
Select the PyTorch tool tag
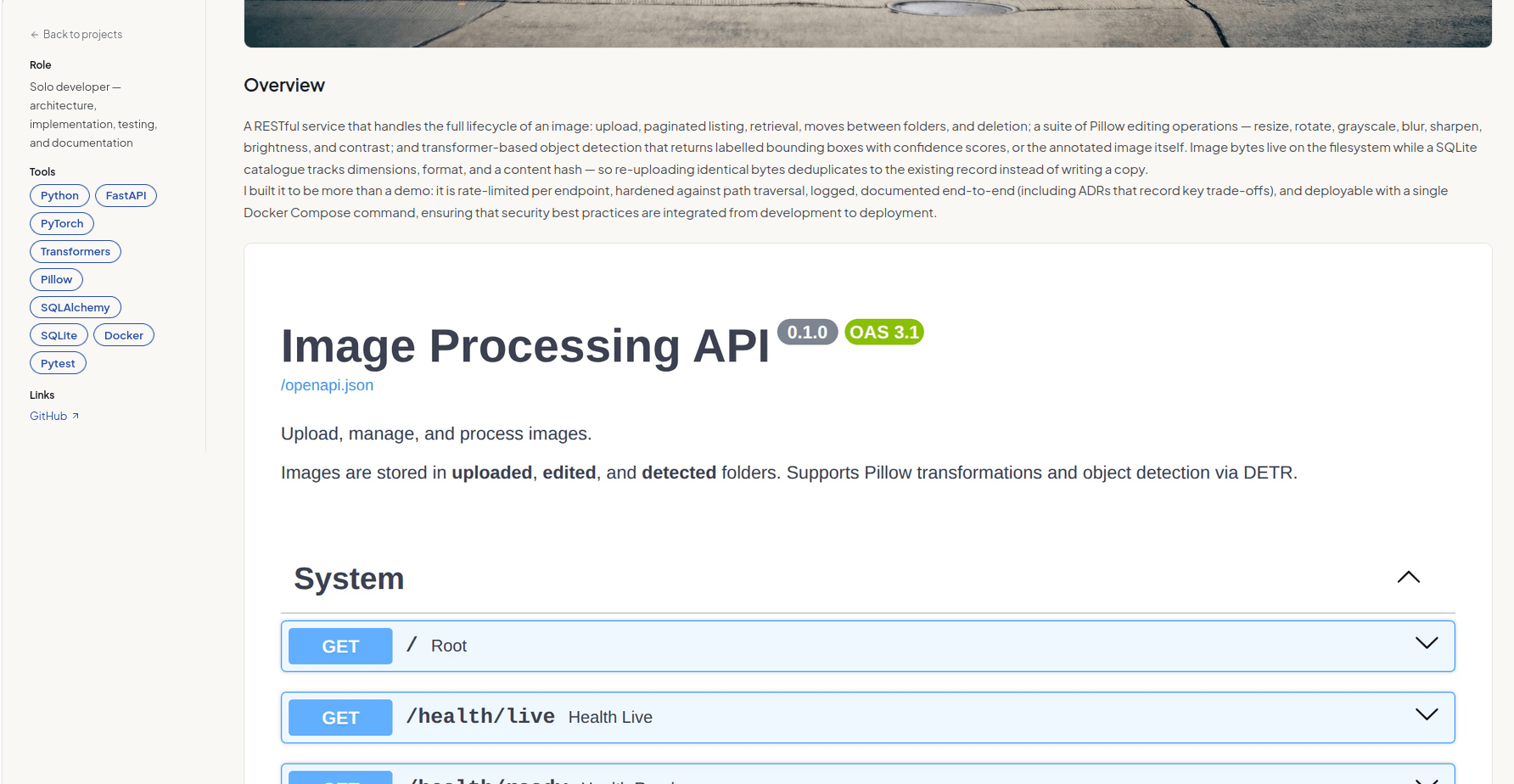tap(62, 224)
